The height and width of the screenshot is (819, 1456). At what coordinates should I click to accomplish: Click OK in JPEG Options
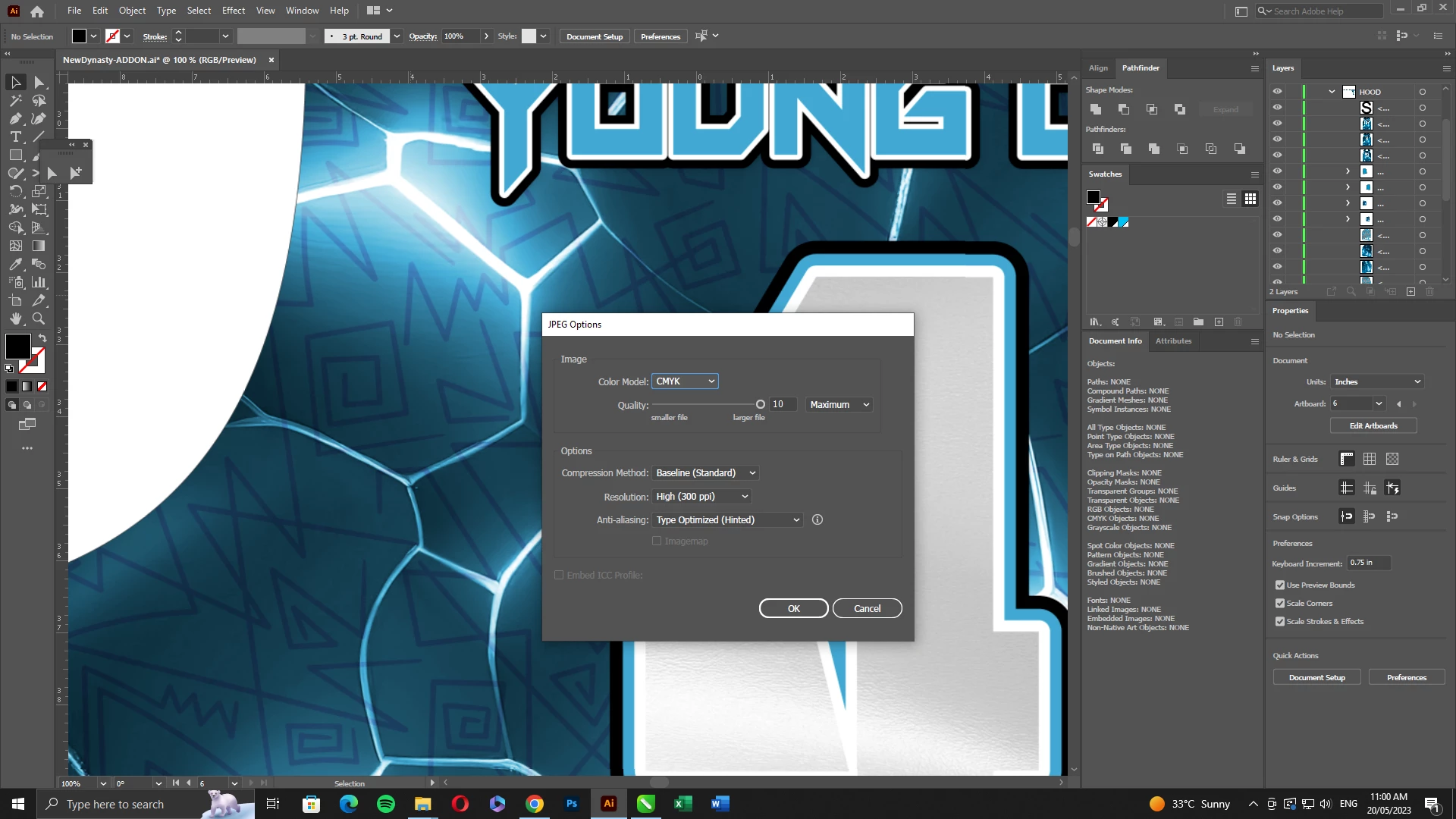coord(793,608)
